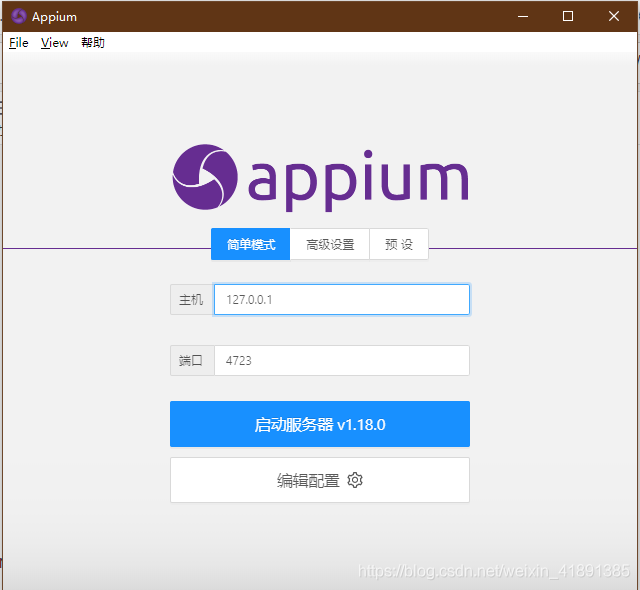
Task: Maximize the Appium window
Action: pyautogui.click(x=568, y=16)
